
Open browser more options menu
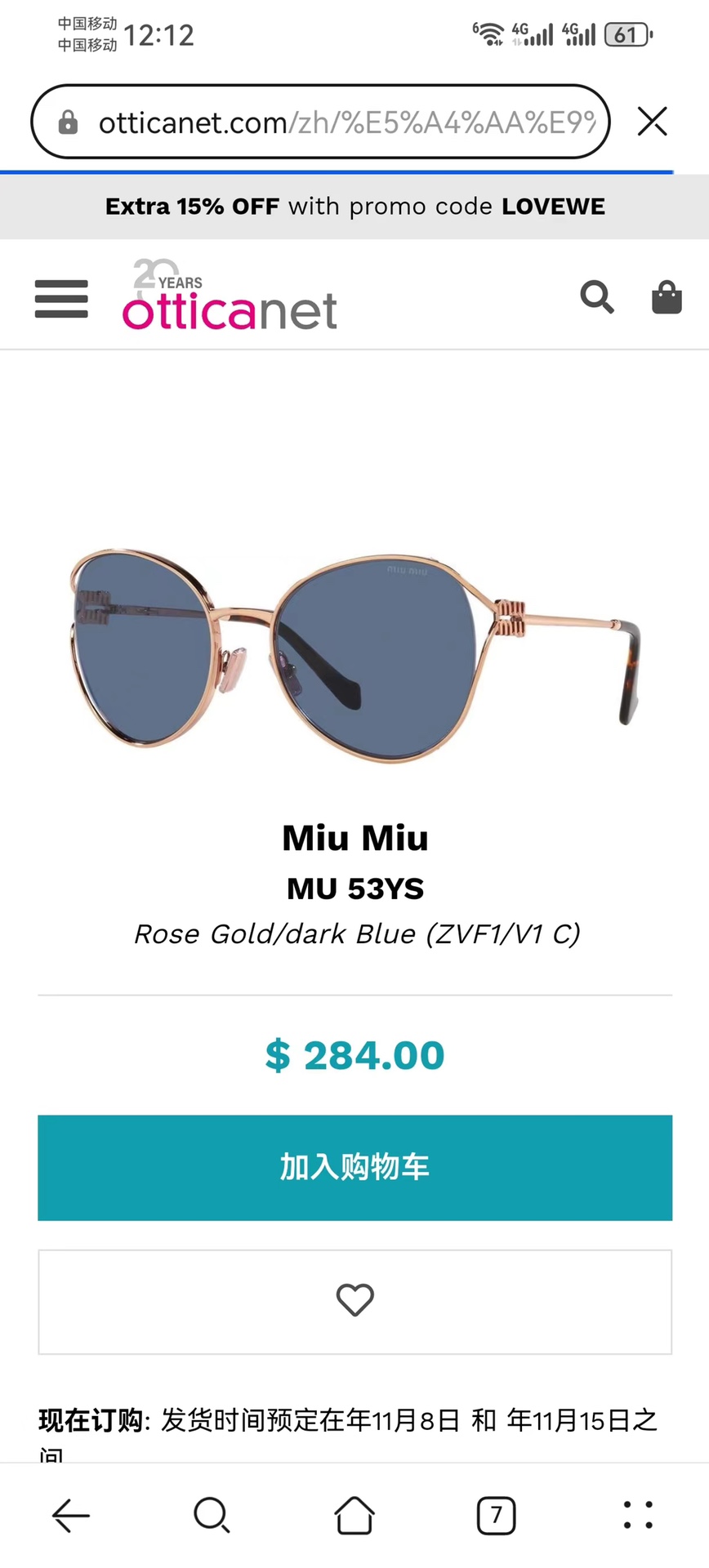638,1515
